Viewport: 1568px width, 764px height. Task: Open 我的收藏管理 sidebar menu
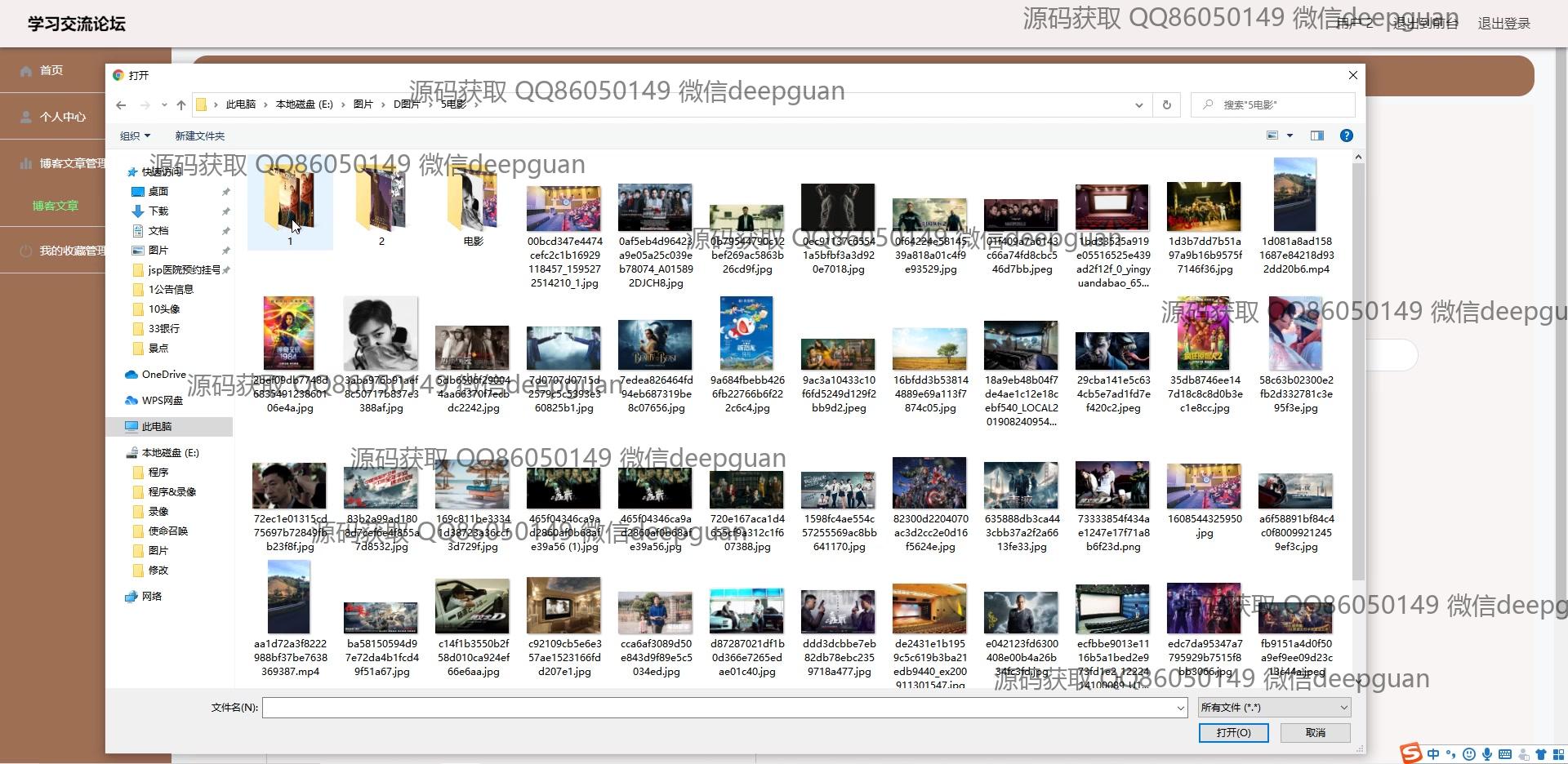72,251
